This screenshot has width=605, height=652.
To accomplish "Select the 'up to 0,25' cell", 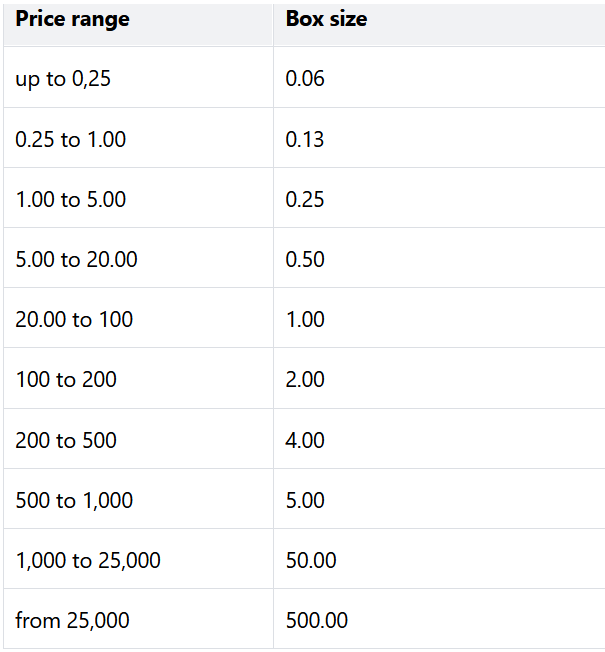I will [63, 79].
